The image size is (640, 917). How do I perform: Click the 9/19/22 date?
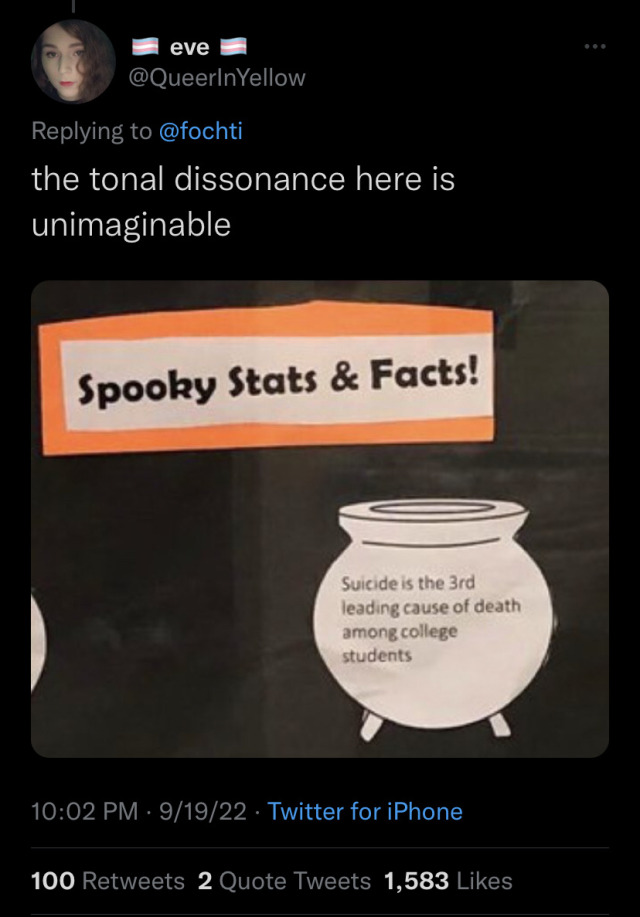pos(202,811)
